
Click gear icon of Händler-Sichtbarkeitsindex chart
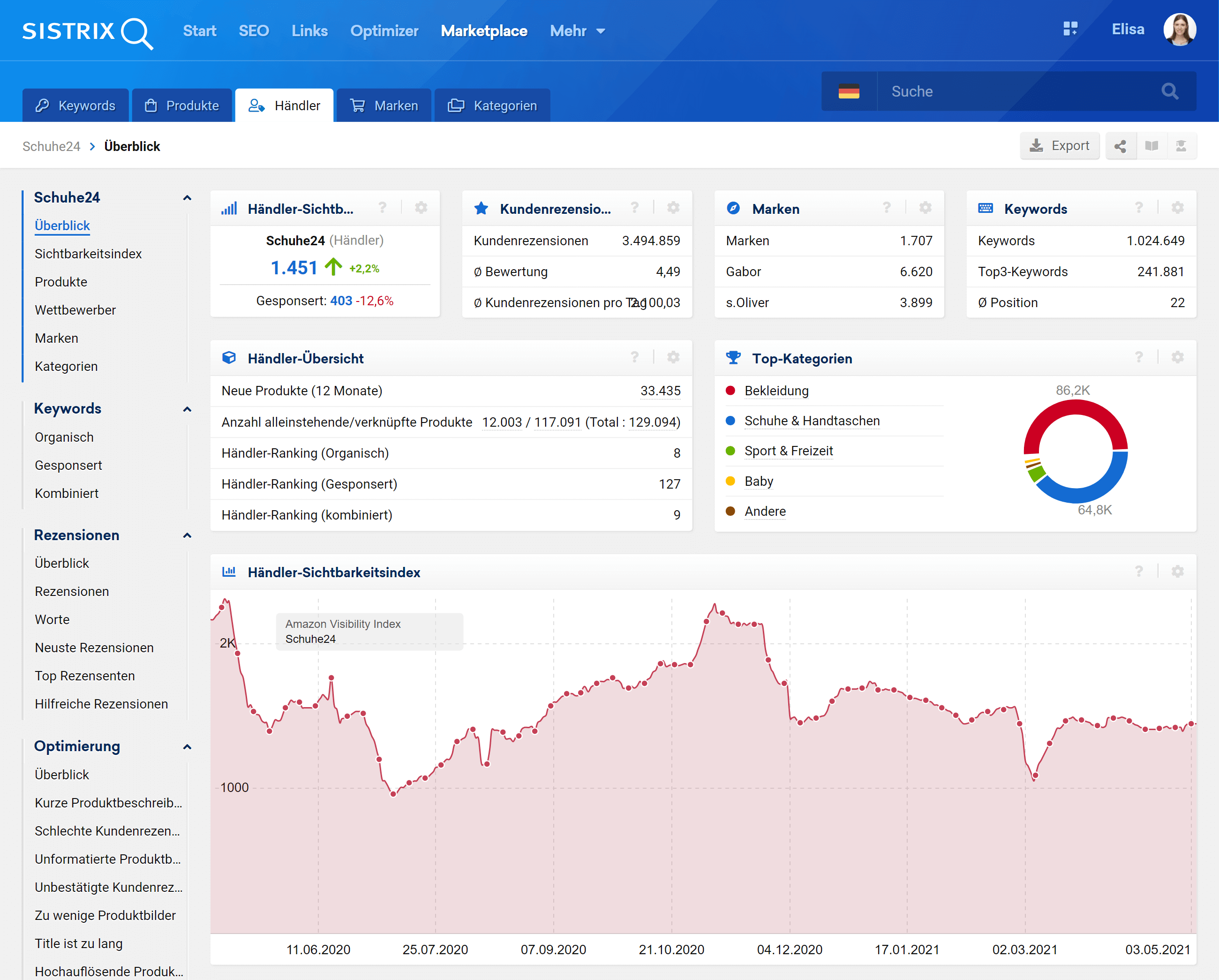[x=1177, y=572]
